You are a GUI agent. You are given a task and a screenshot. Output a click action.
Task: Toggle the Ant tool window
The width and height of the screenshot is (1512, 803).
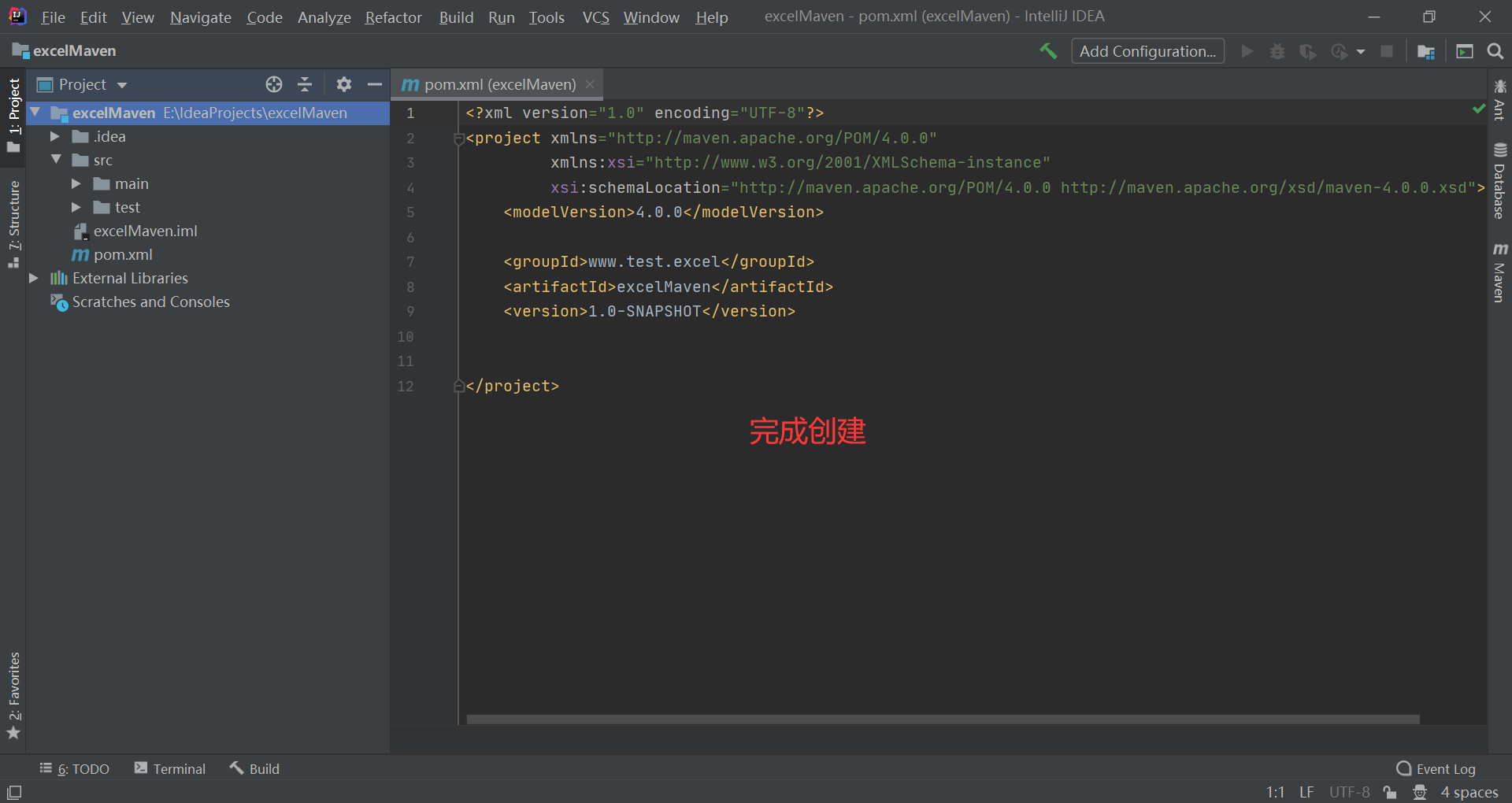pos(1499,99)
